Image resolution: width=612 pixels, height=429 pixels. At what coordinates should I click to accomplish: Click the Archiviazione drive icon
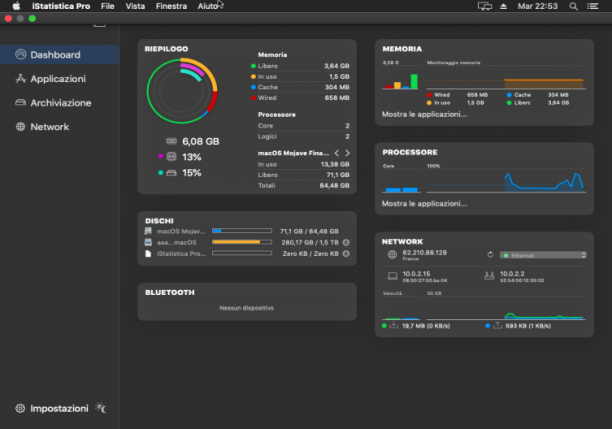[20, 103]
